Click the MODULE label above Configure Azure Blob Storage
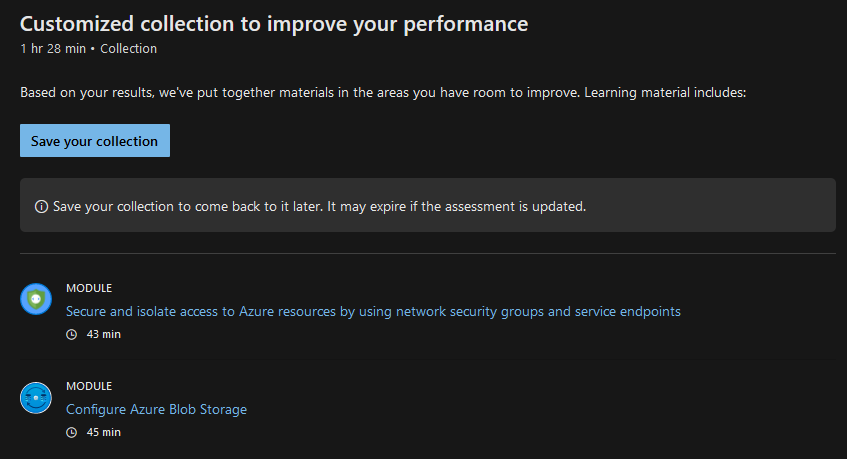The width and height of the screenshot is (847, 459). (x=89, y=386)
